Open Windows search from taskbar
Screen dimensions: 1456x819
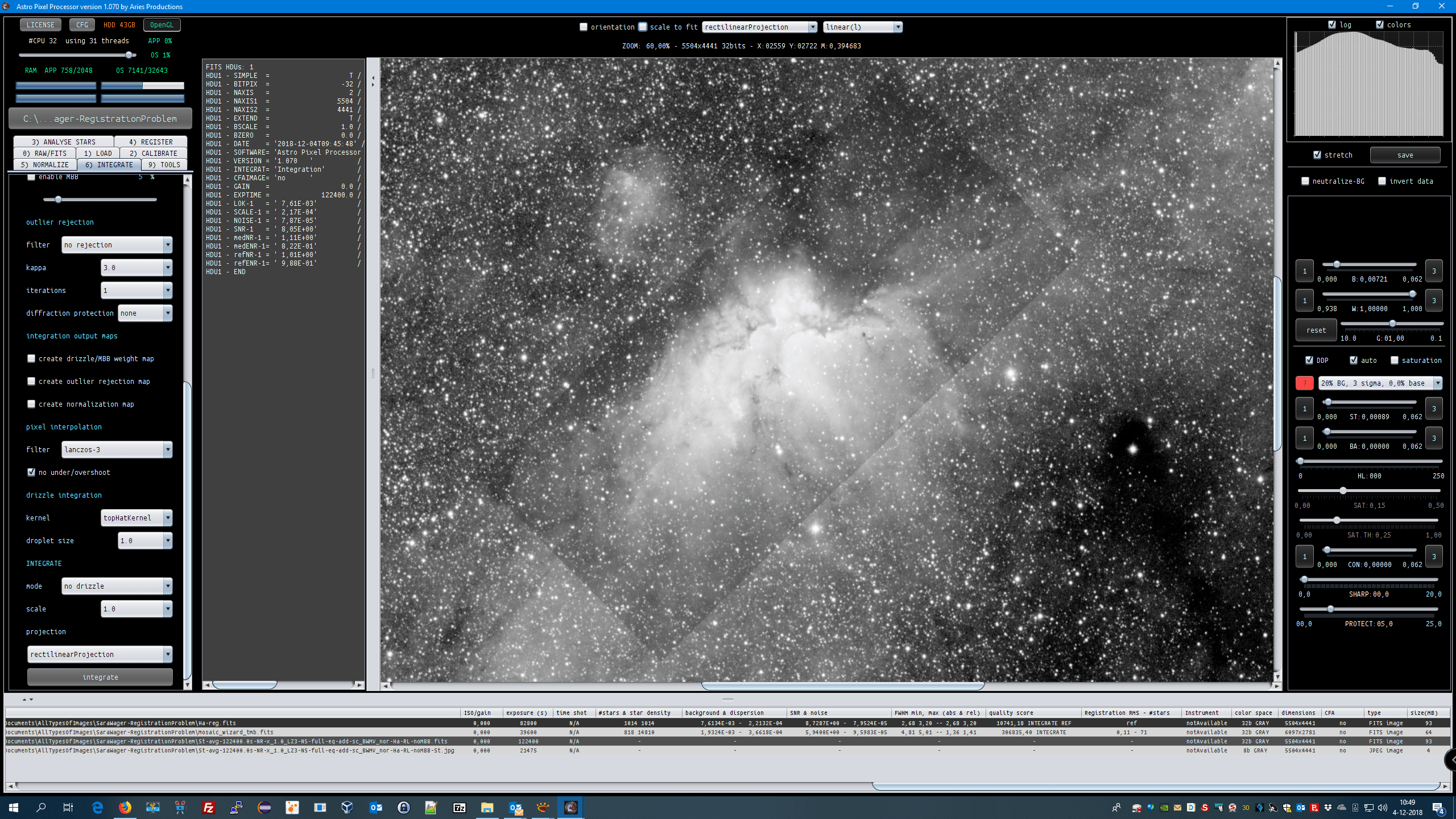(x=41, y=807)
